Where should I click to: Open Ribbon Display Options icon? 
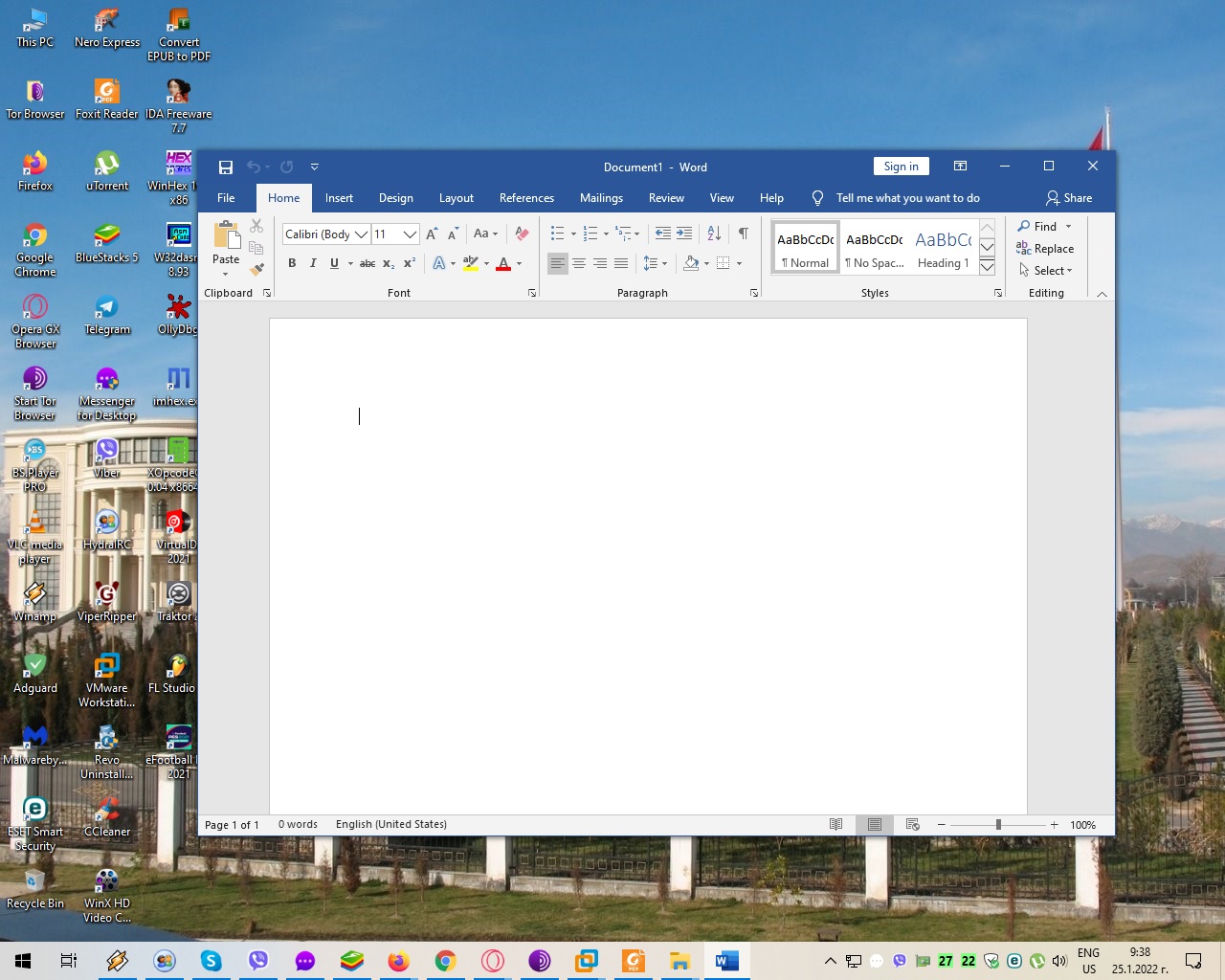point(961,167)
